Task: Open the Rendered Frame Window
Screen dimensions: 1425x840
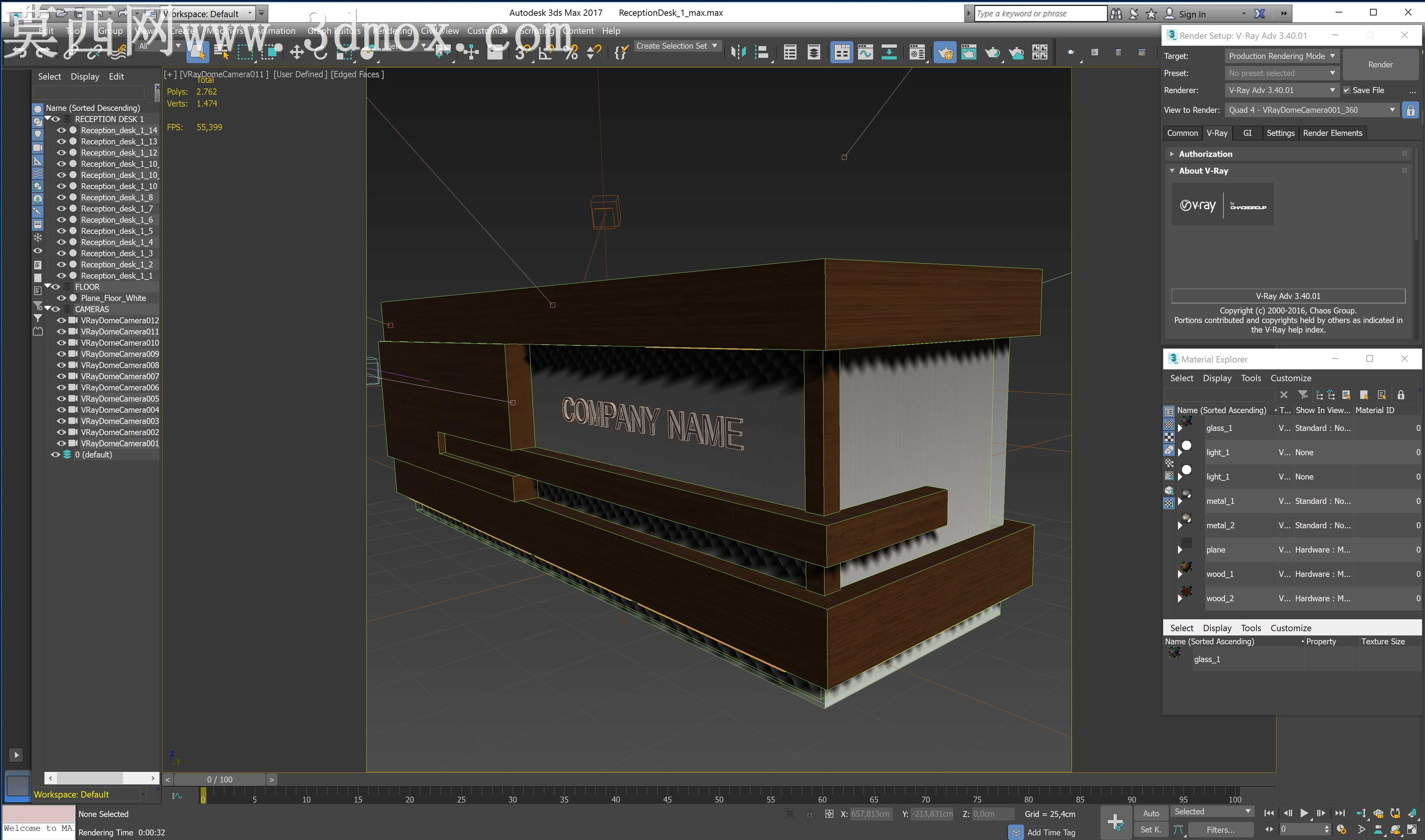Action: [969, 53]
